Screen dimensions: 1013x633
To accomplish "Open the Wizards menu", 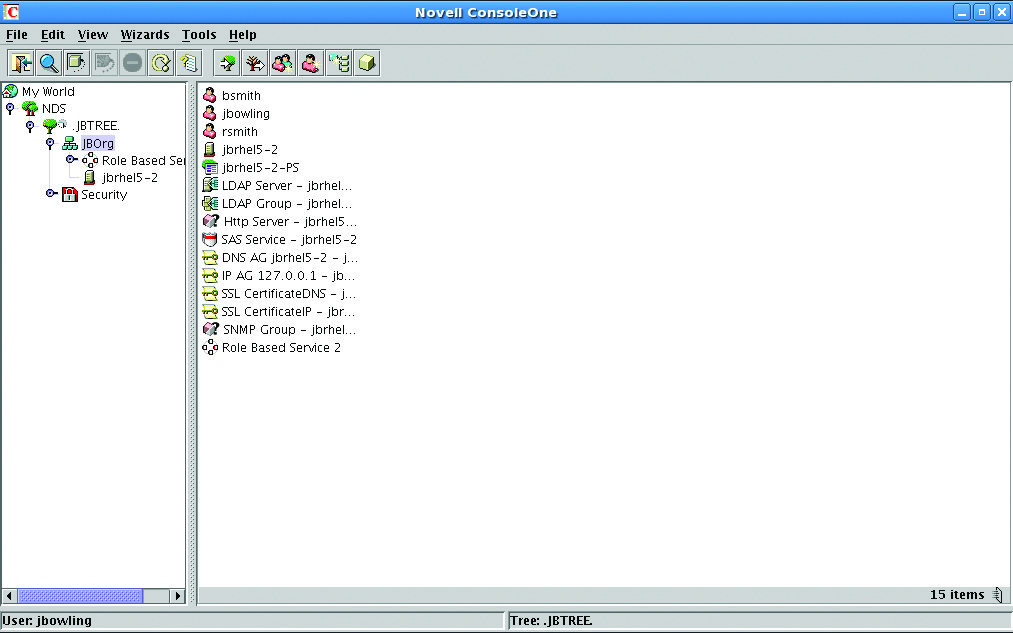I will tap(145, 35).
